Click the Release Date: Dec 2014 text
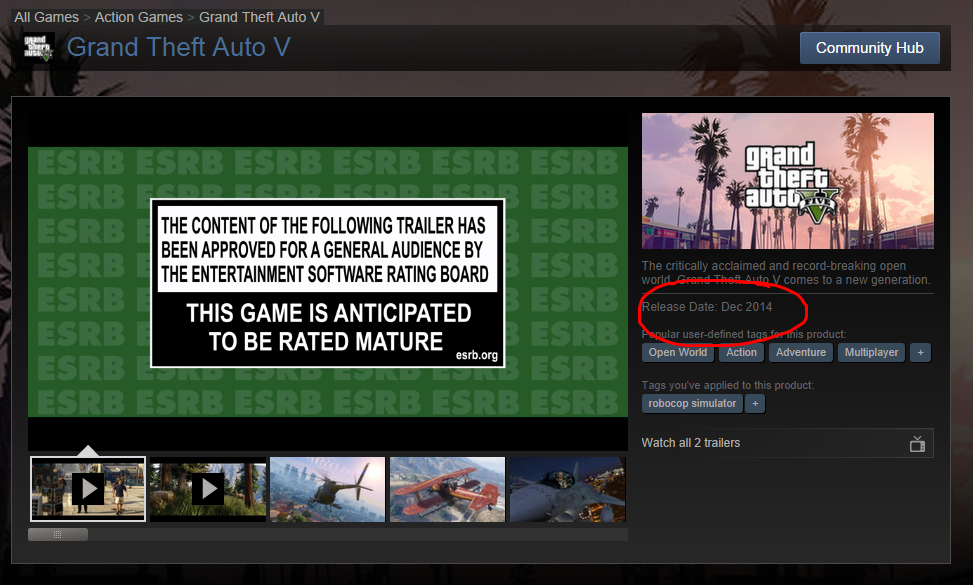 click(x=707, y=306)
